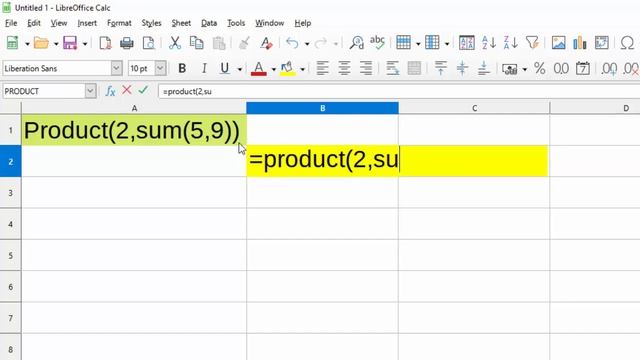Toggle Bold formatting
640x360 pixels.
point(182,69)
